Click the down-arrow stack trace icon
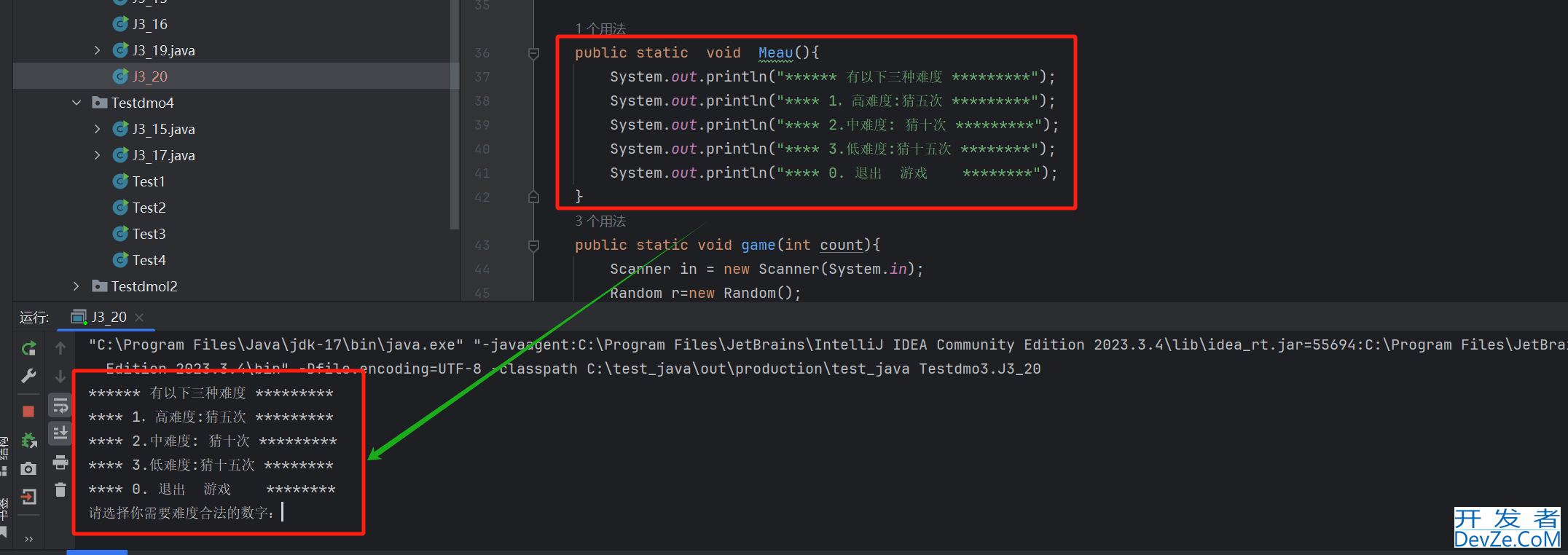This screenshot has width=1568, height=555. 60,376
